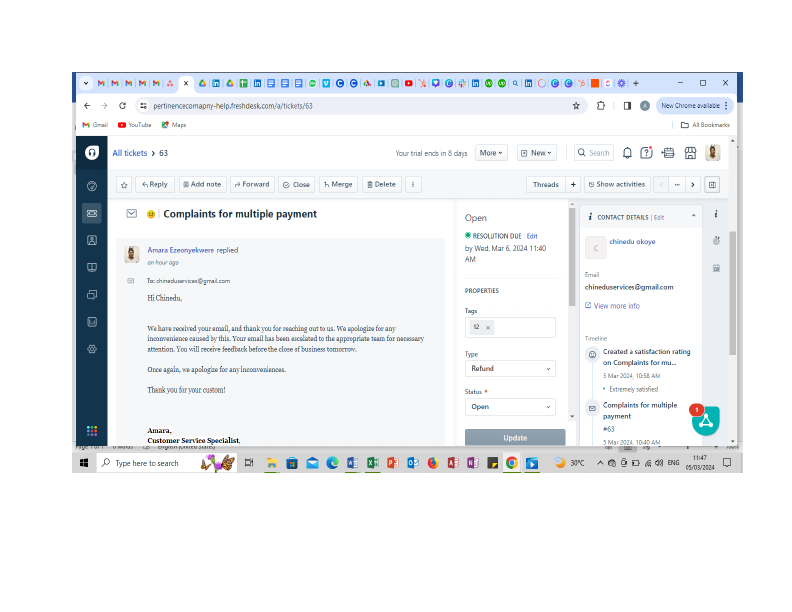Open the New dropdown
This screenshot has height=612, width=792.
coord(536,153)
